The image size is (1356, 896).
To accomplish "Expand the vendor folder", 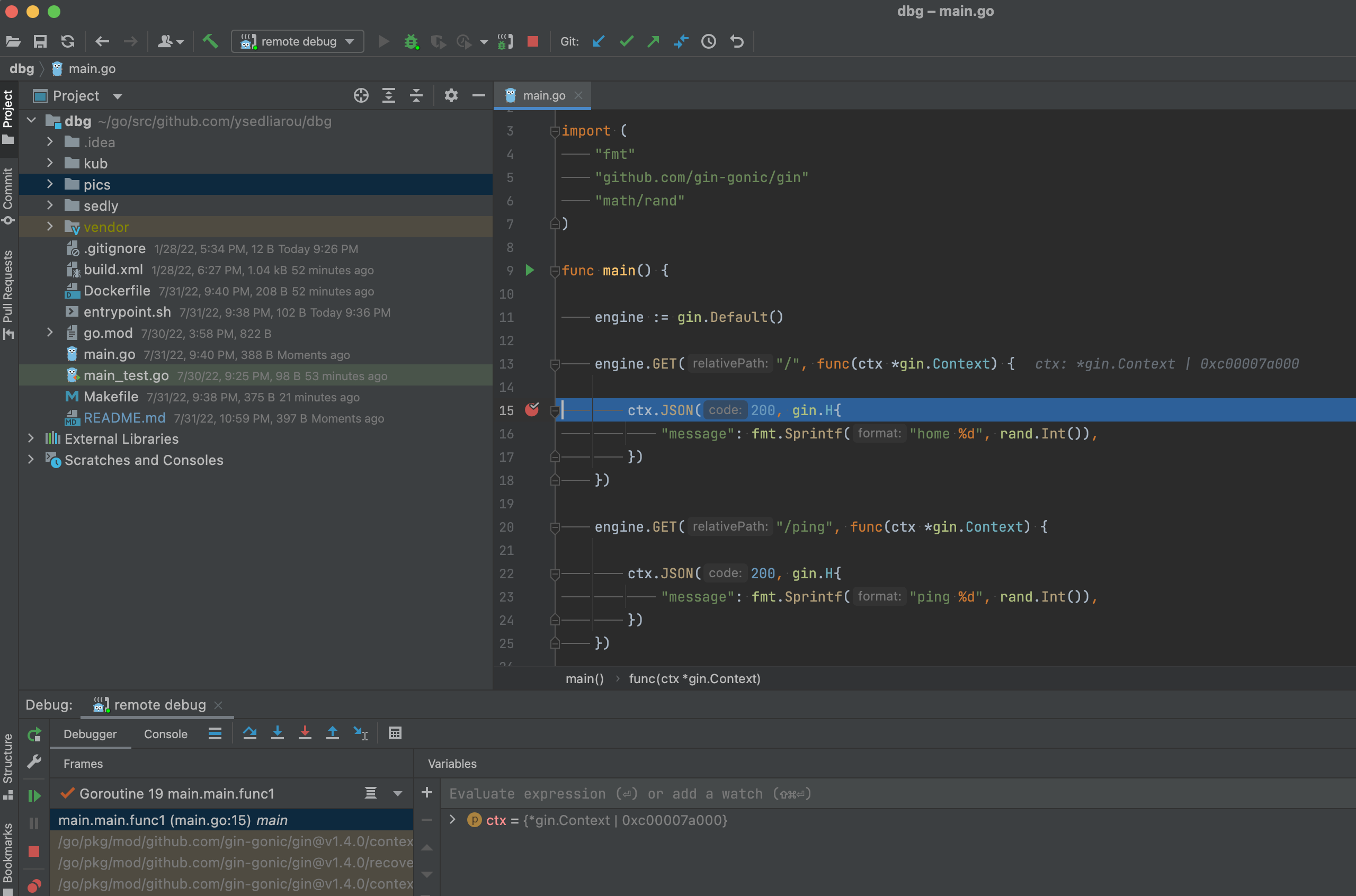I will pos(50,227).
